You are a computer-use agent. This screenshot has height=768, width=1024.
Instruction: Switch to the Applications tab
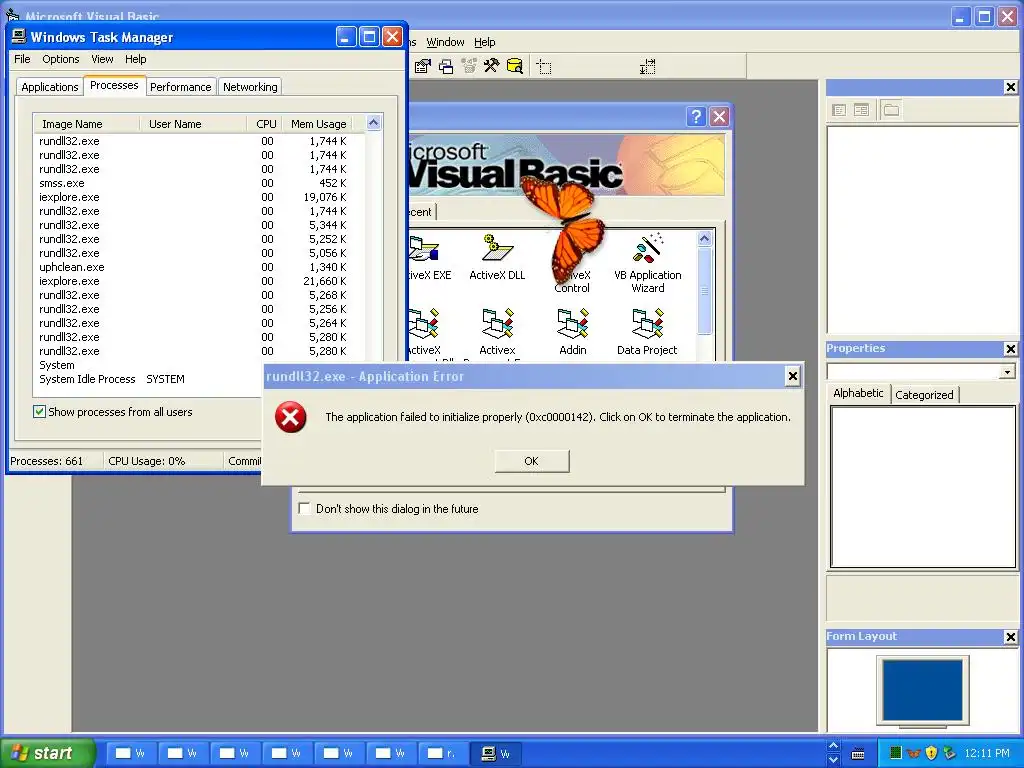click(50, 87)
